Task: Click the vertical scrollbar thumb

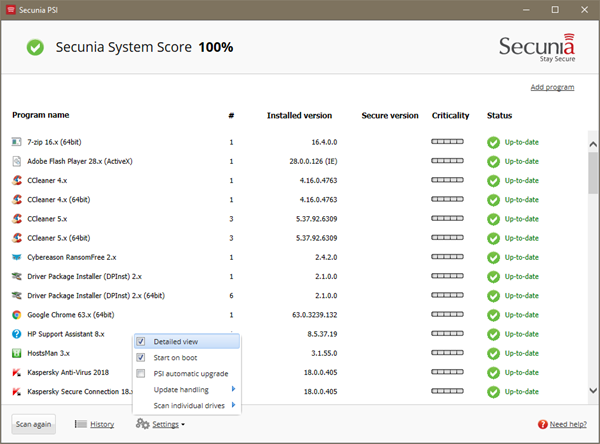Action: 593,173
